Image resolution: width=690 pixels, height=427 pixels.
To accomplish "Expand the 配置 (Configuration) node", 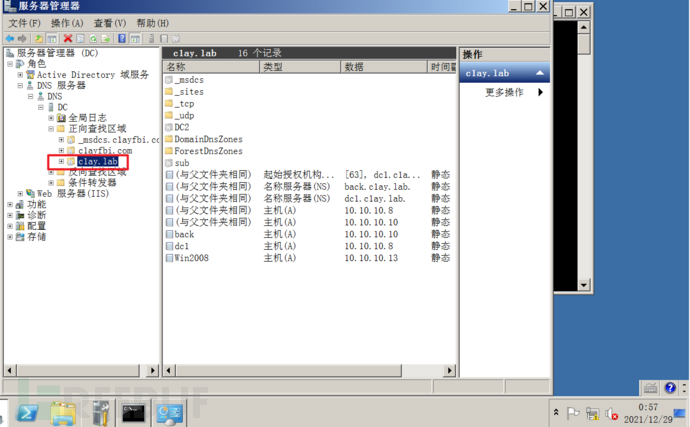I will pyautogui.click(x=10, y=226).
